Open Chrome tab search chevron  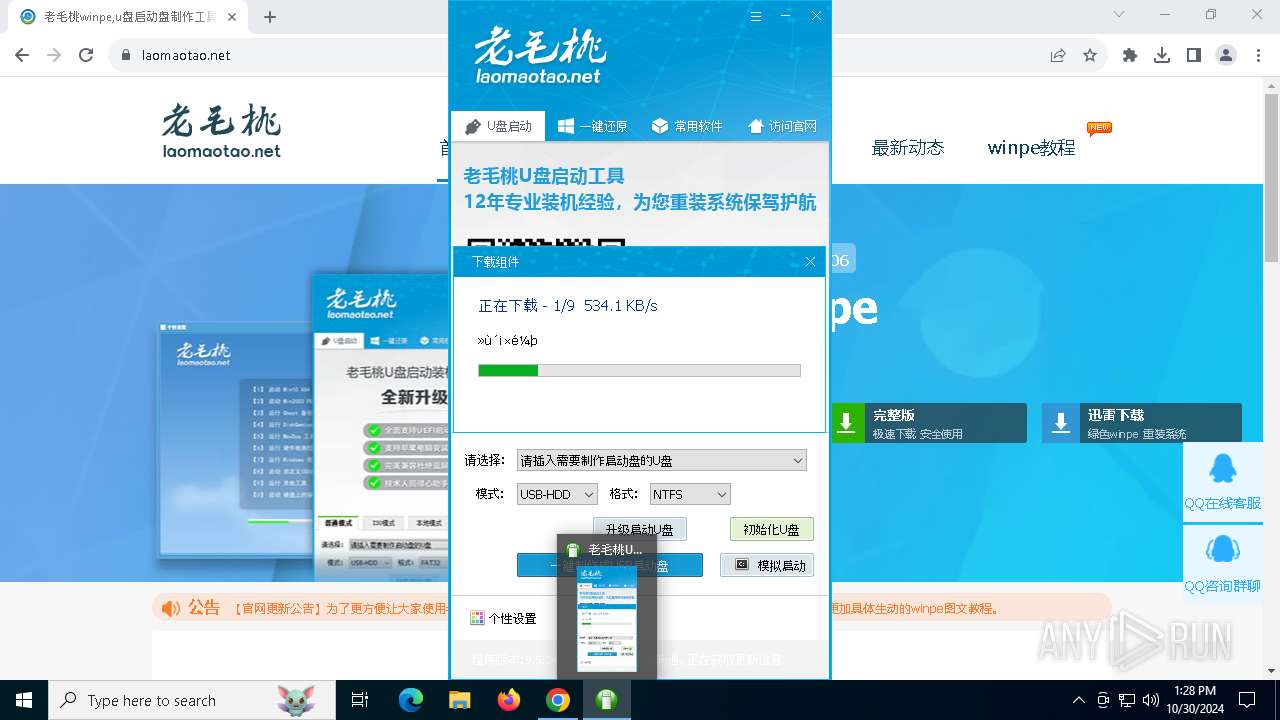[1119, 14]
